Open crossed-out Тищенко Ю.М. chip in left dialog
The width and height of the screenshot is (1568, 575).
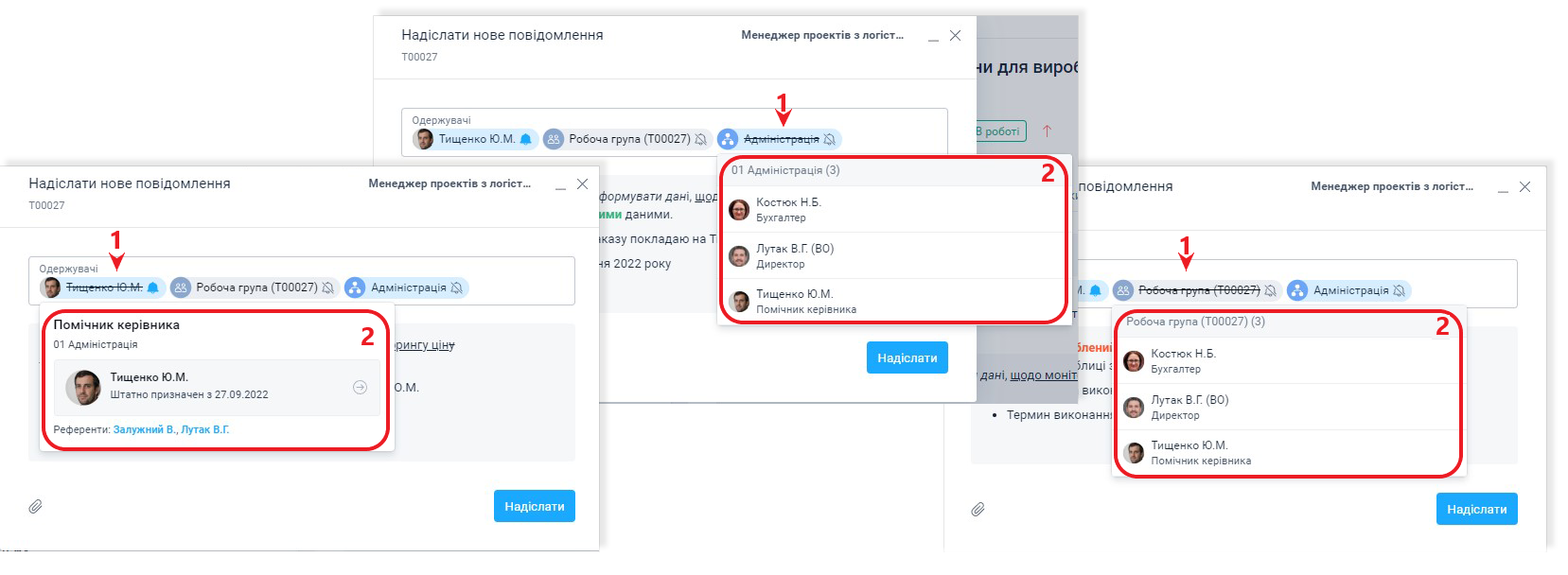(104, 287)
